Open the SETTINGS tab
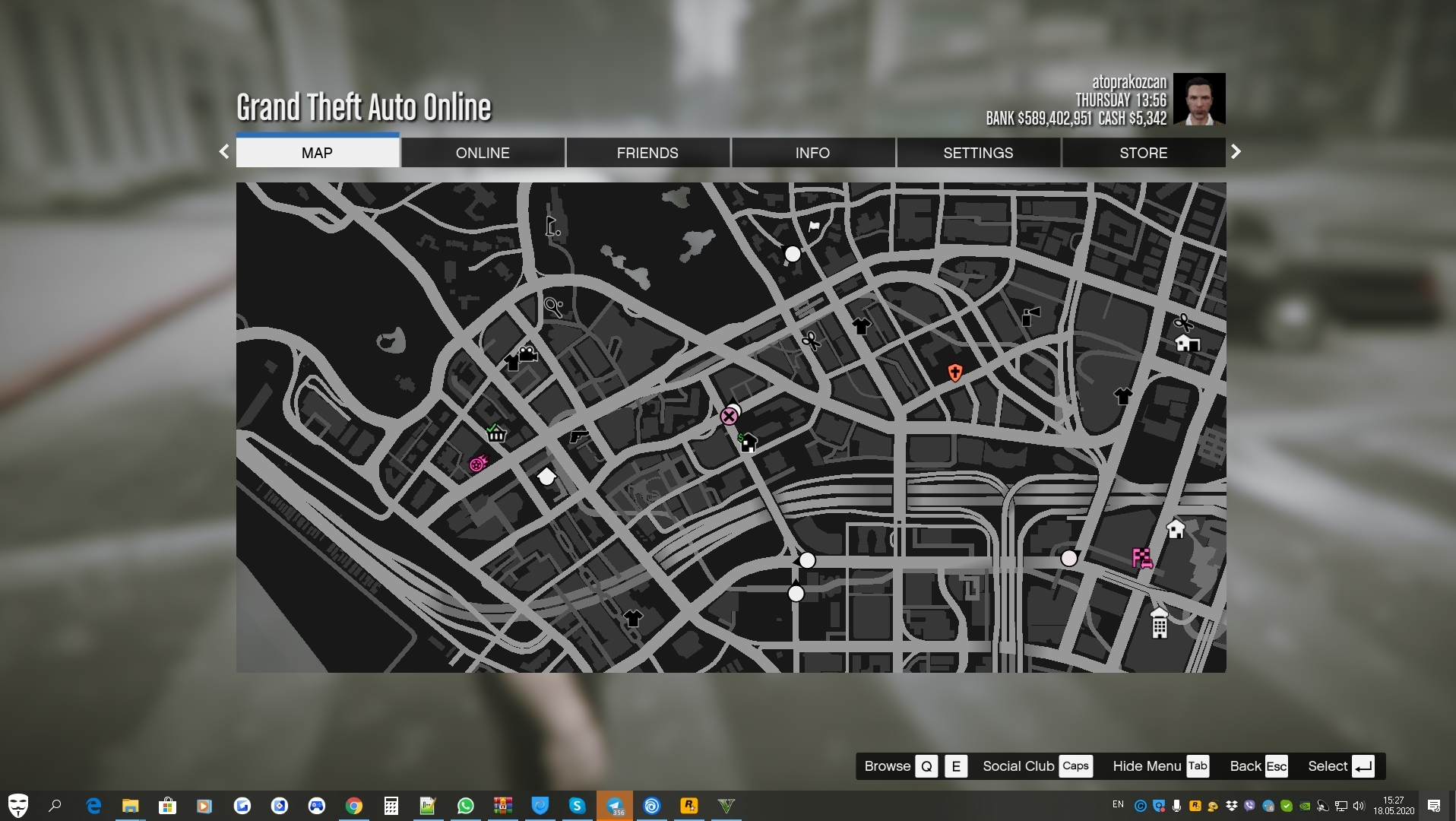 pyautogui.click(x=978, y=153)
